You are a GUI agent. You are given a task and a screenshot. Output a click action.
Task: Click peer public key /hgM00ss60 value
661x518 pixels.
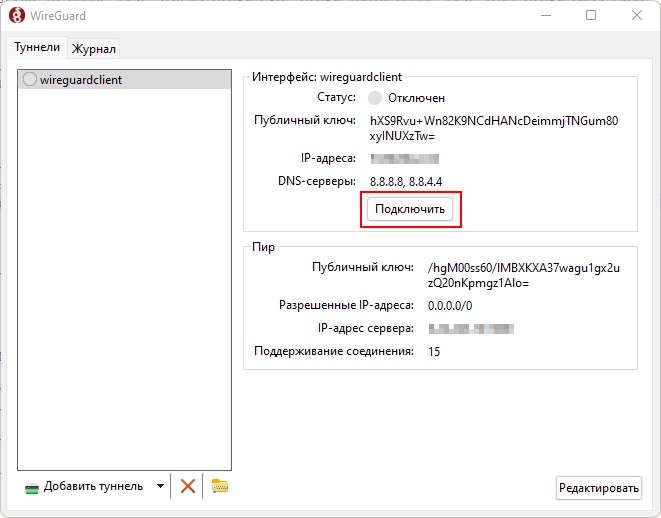coord(524,275)
